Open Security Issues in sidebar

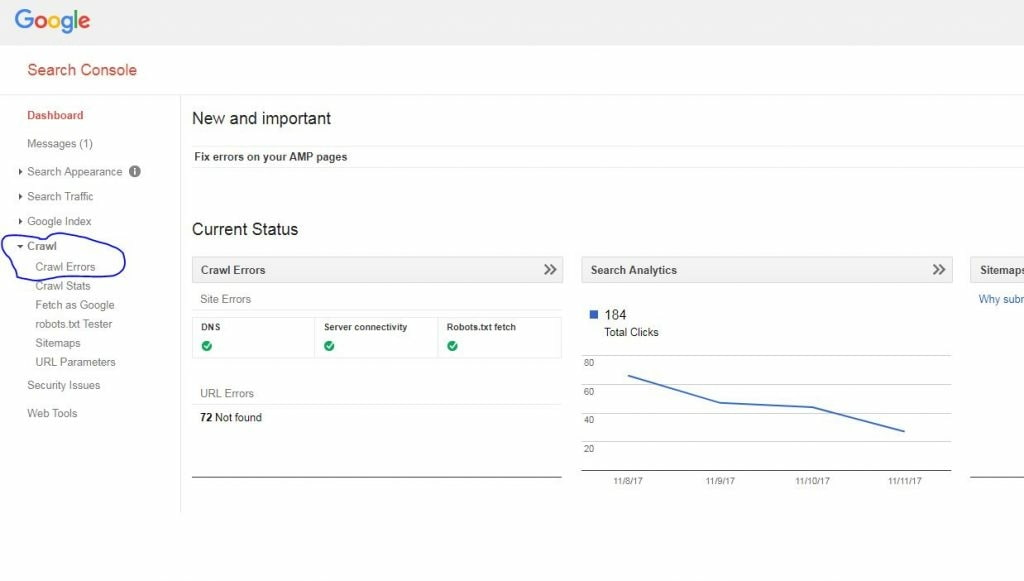pyautogui.click(x=63, y=385)
